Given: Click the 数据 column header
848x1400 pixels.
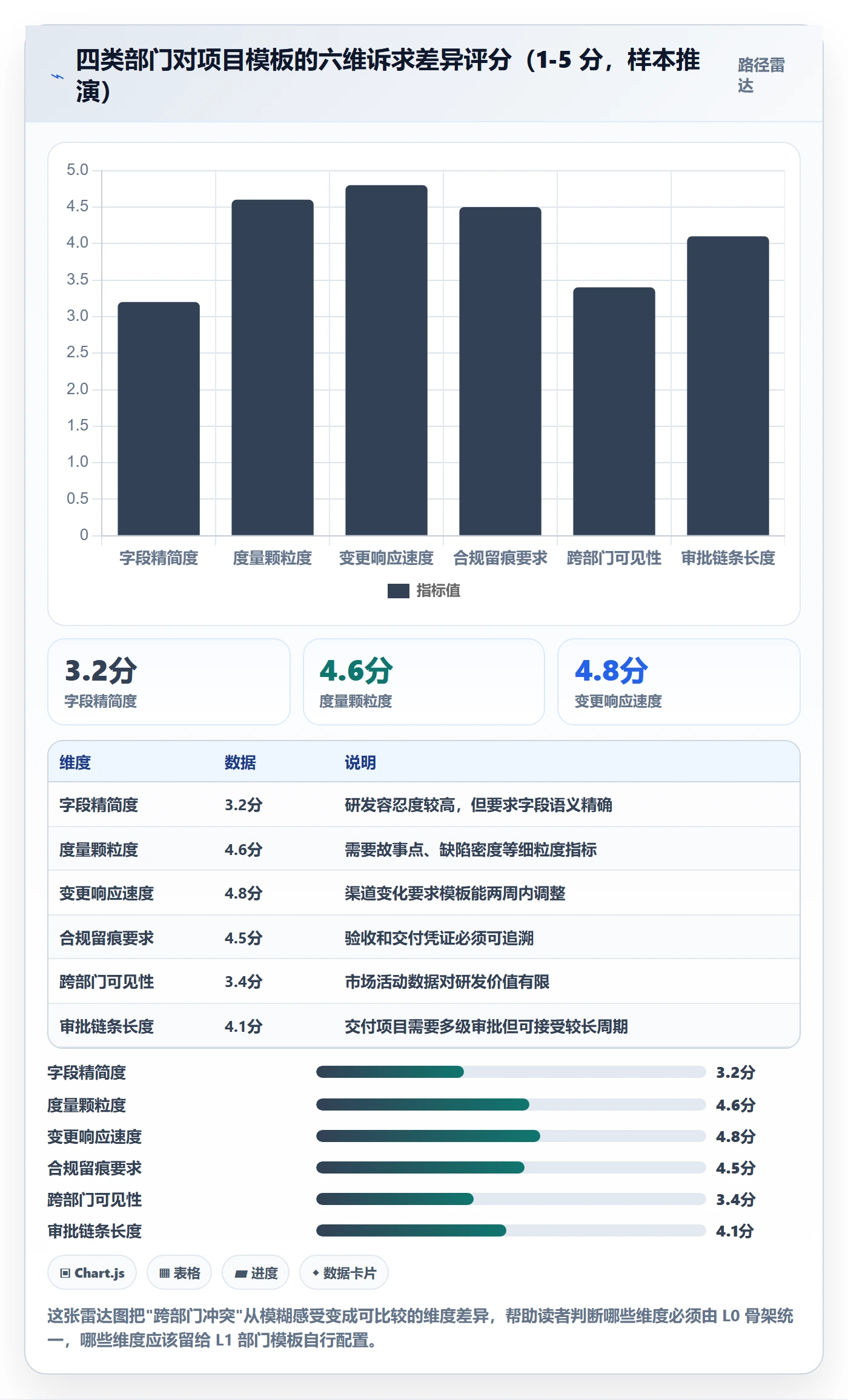Looking at the screenshot, I should tap(240, 762).
